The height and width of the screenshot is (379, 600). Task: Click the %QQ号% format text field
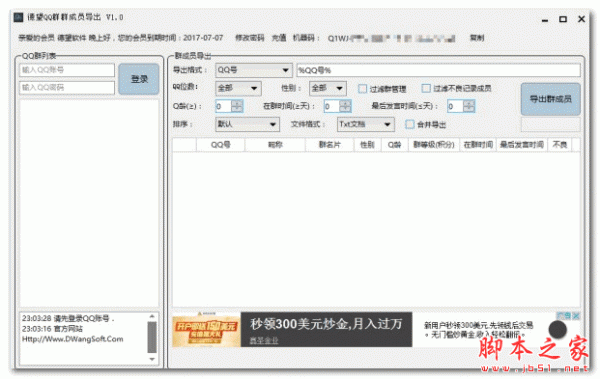tap(438, 70)
